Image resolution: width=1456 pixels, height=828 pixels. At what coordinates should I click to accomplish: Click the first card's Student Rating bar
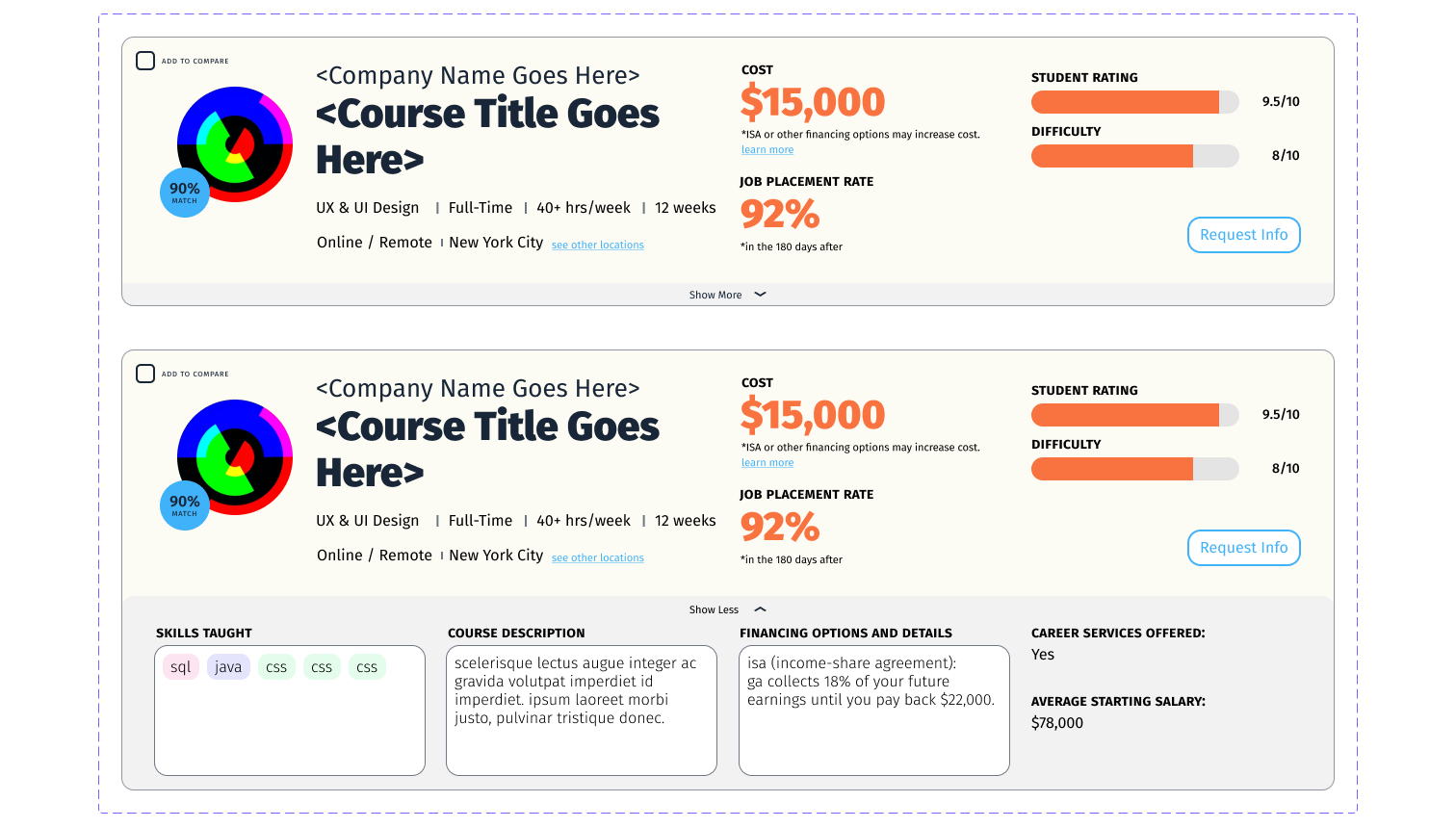(x=1135, y=102)
